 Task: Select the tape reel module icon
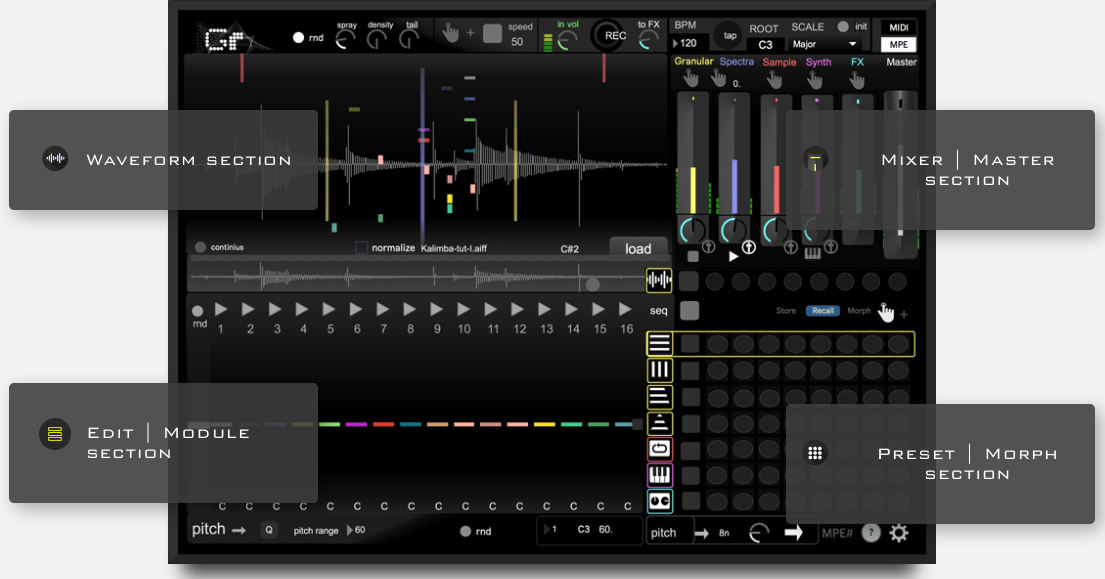[659, 501]
